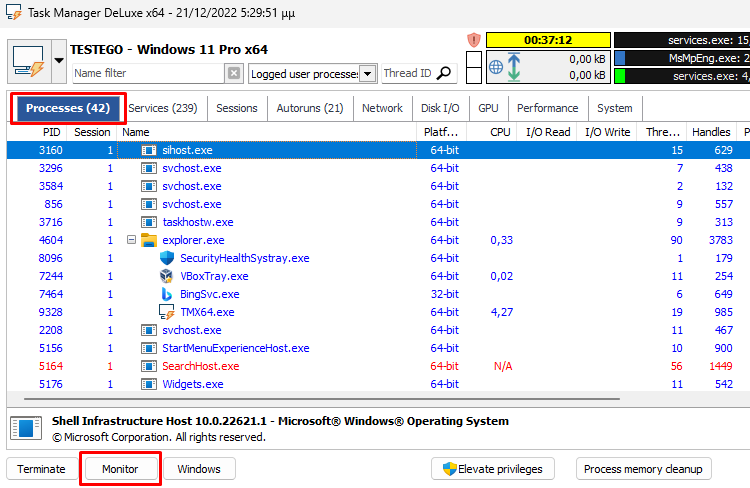Screen dimensions: 750x488
Task: Click the icon of svchost.exe PID 3296
Action: (x=149, y=168)
